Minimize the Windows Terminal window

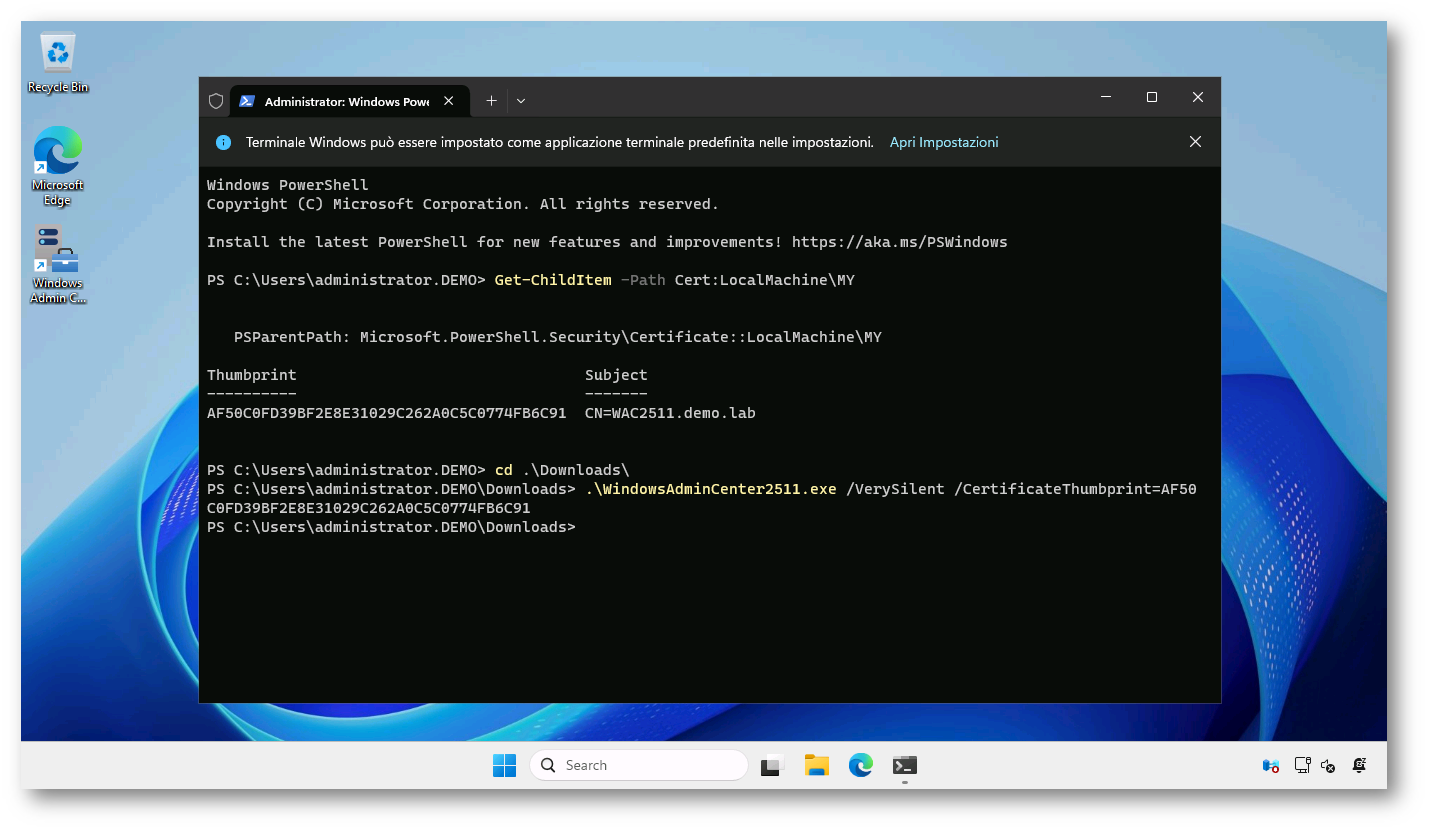tap(1106, 97)
